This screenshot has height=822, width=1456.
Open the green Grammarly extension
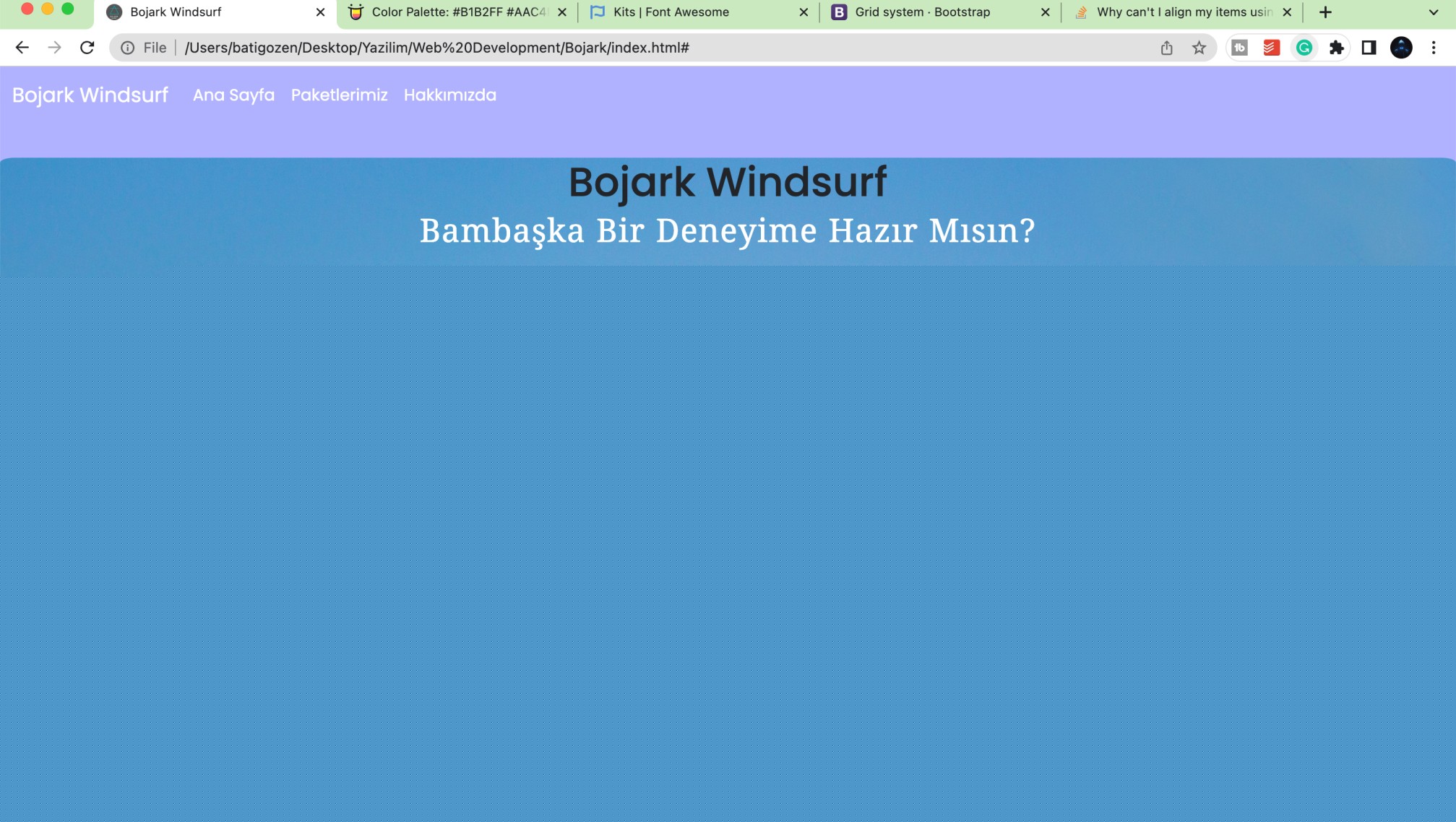[1304, 48]
